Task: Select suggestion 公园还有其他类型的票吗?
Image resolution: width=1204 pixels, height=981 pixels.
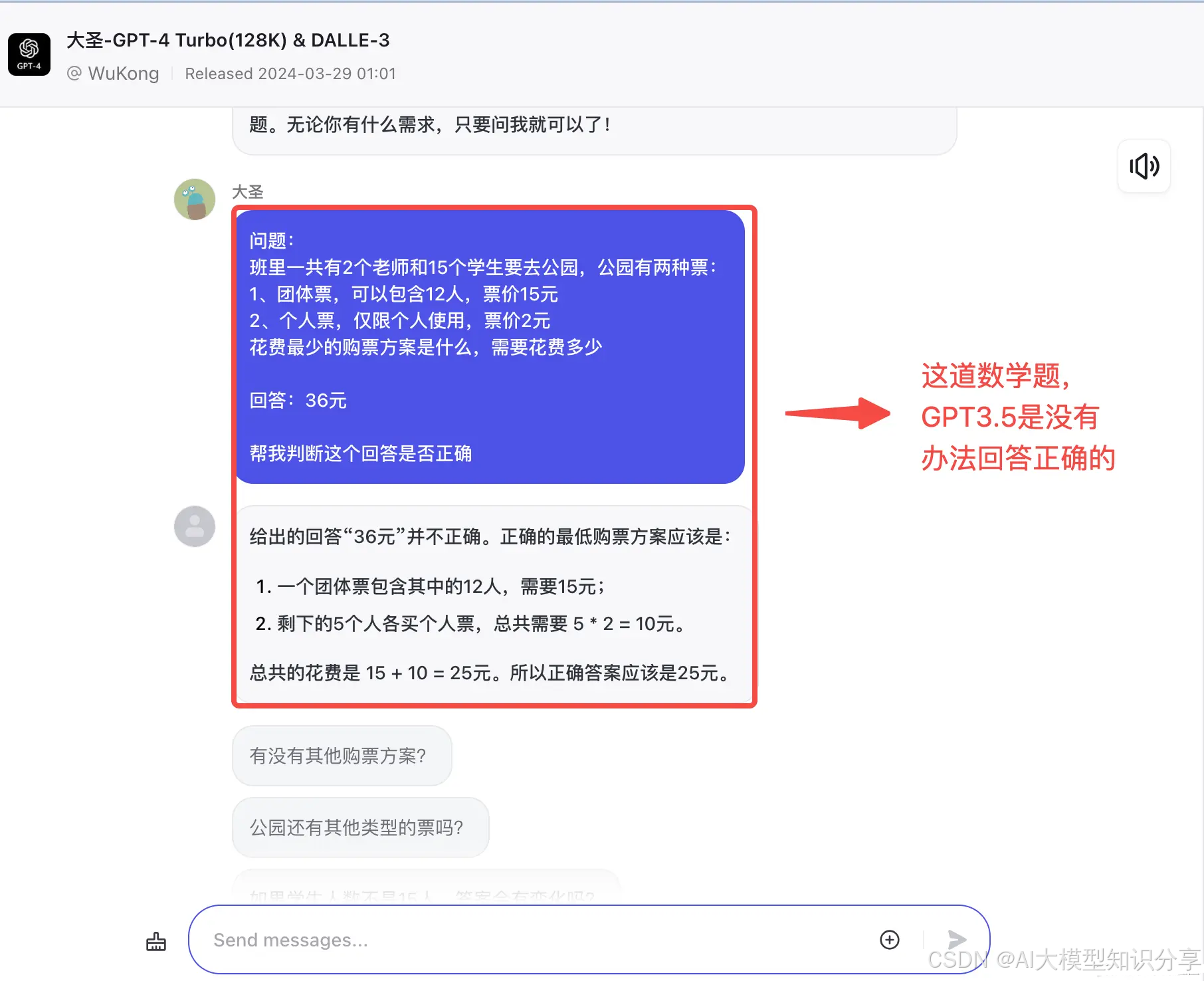Action: (x=361, y=827)
